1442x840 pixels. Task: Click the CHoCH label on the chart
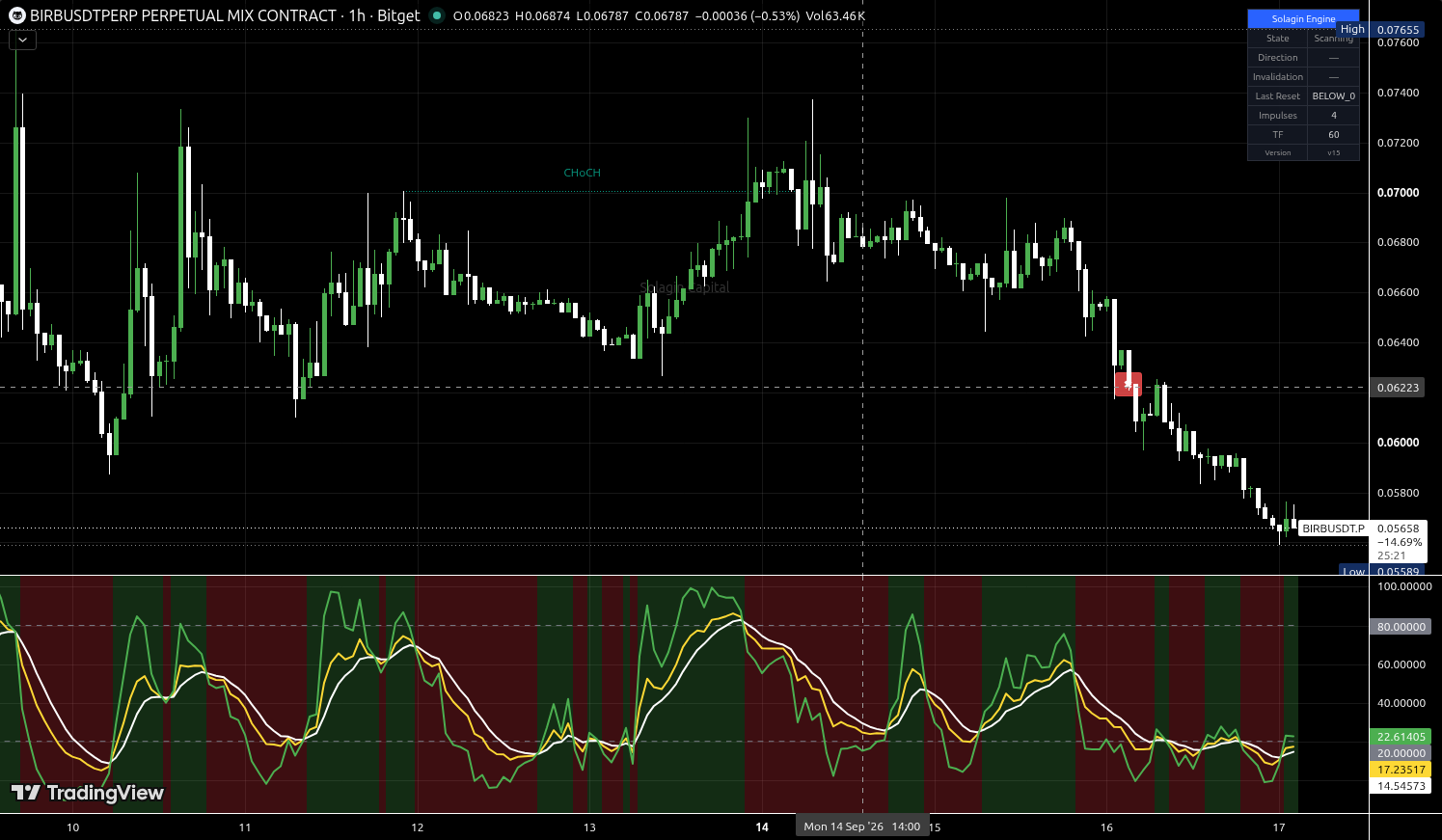(582, 173)
